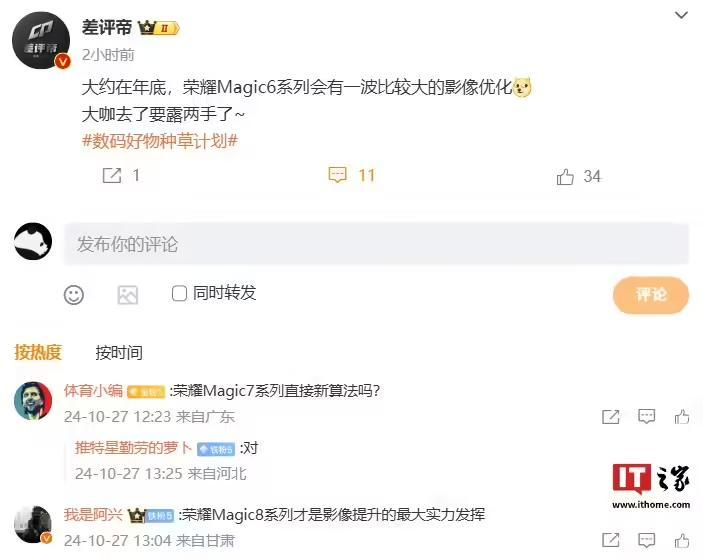703x560 pixels.
Task: Reply to 体育小编's comment via comment icon
Action: pos(646,417)
